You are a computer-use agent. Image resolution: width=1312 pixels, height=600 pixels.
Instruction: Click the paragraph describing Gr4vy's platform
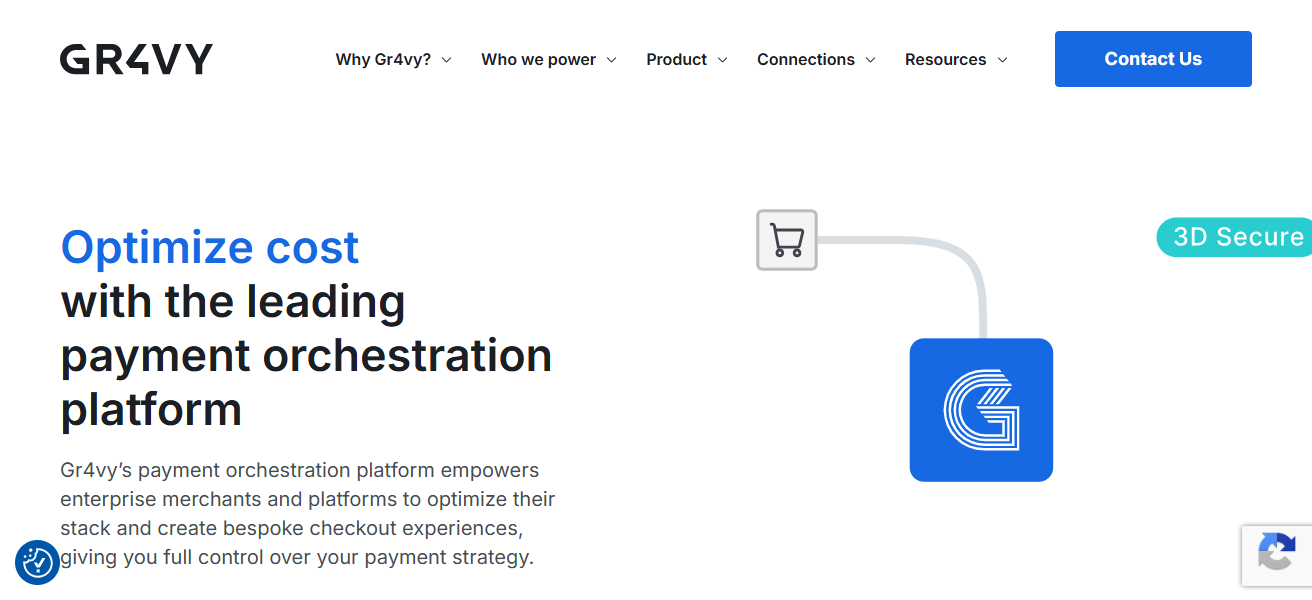pyautogui.click(x=307, y=513)
